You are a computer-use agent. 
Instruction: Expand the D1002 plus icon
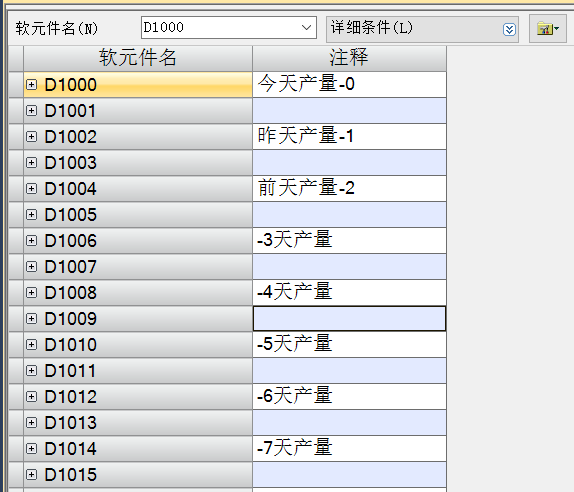31,137
